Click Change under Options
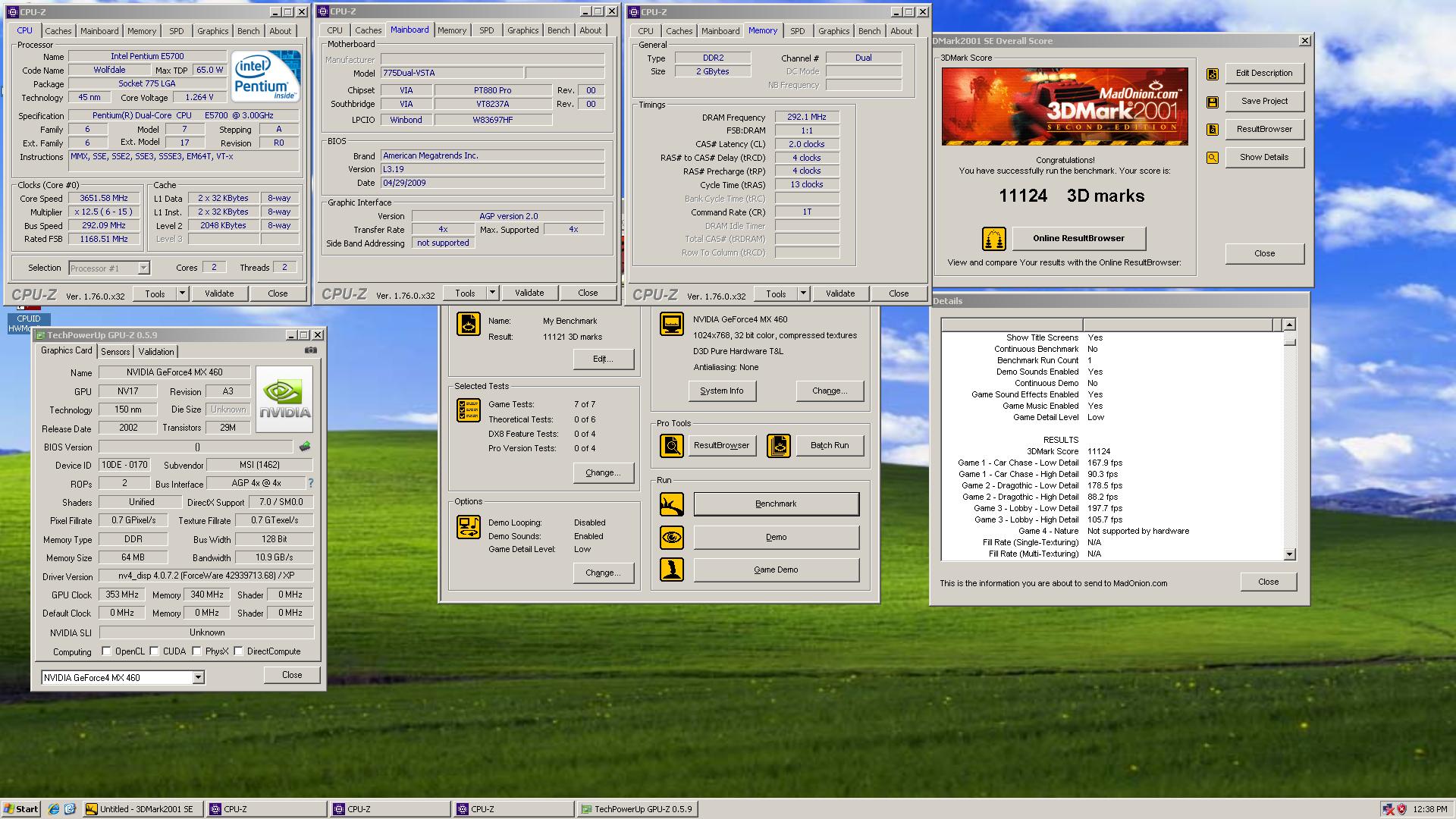1456x819 pixels. coord(603,573)
